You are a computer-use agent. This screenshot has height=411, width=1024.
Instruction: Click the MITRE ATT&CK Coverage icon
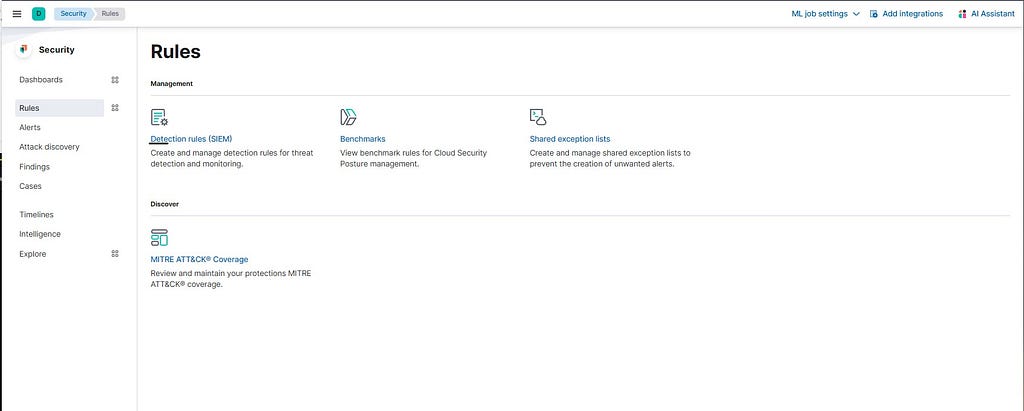point(159,238)
